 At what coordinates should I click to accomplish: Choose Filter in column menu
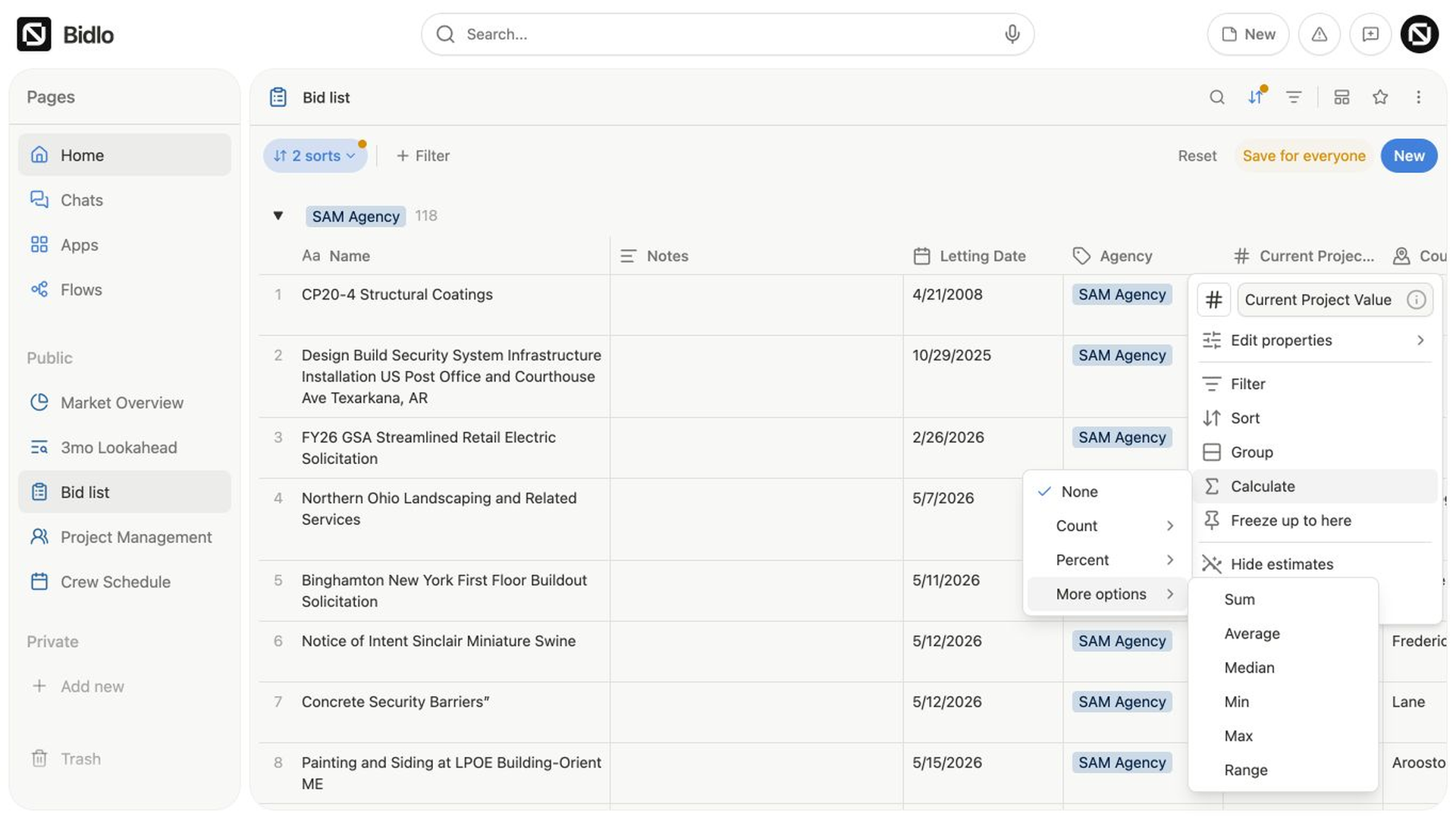(1314, 384)
